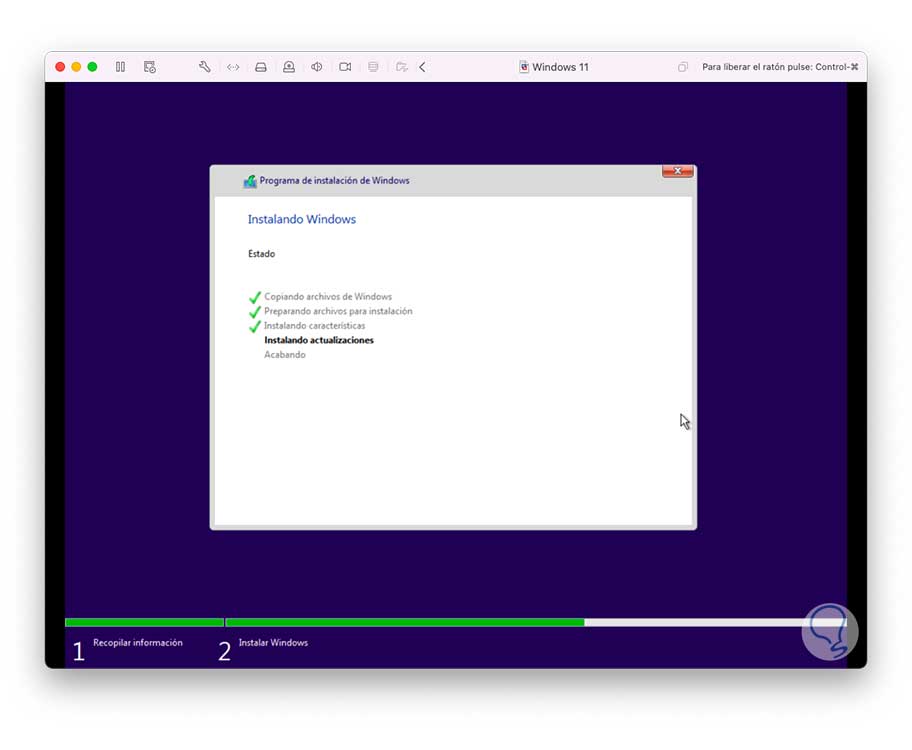Click the 'Recopilar información' stage label
The width and height of the screenshot is (912, 750).
[x=138, y=642]
